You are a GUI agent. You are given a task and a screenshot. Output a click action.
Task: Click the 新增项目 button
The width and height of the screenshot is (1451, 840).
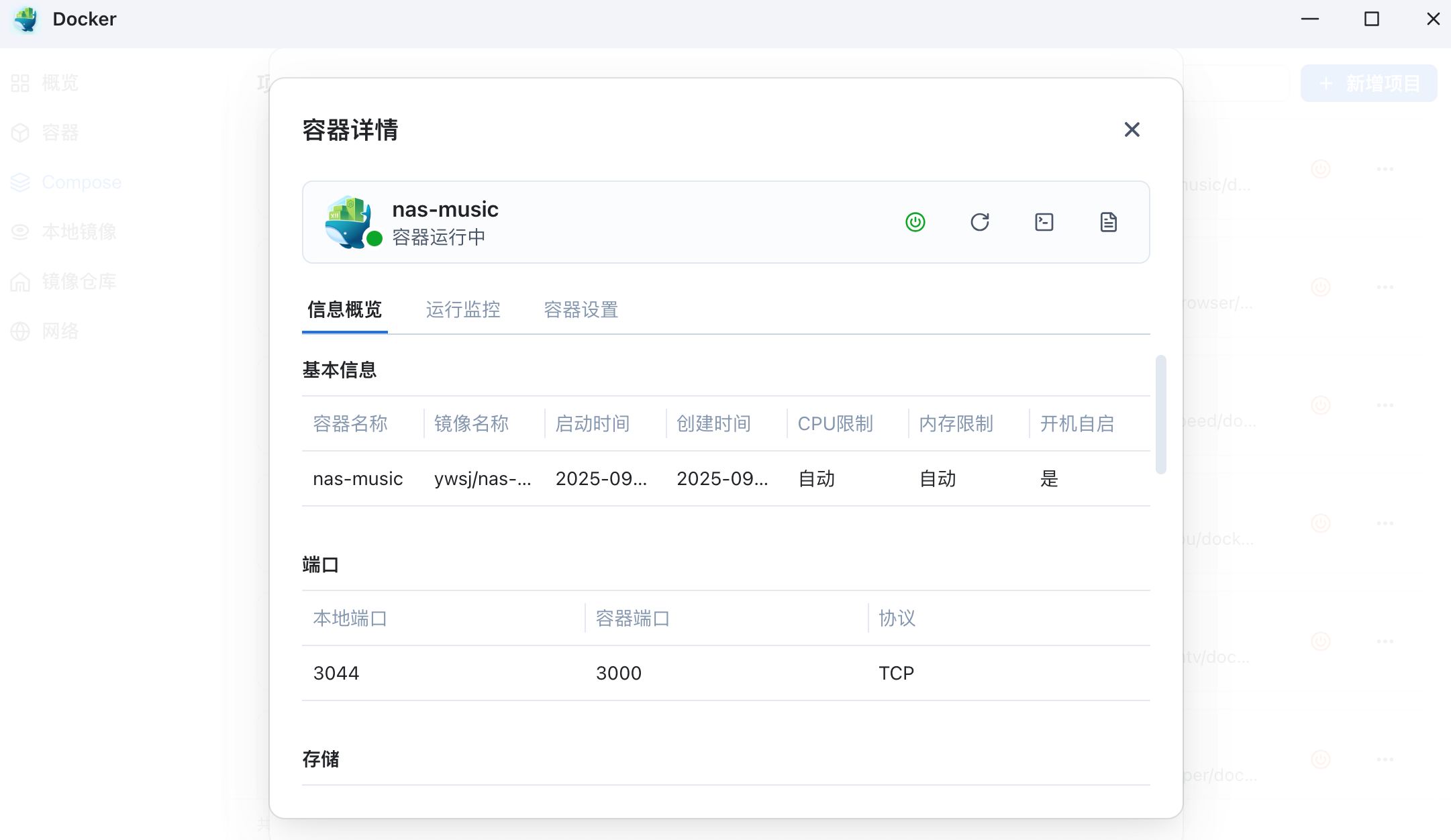coord(1368,83)
